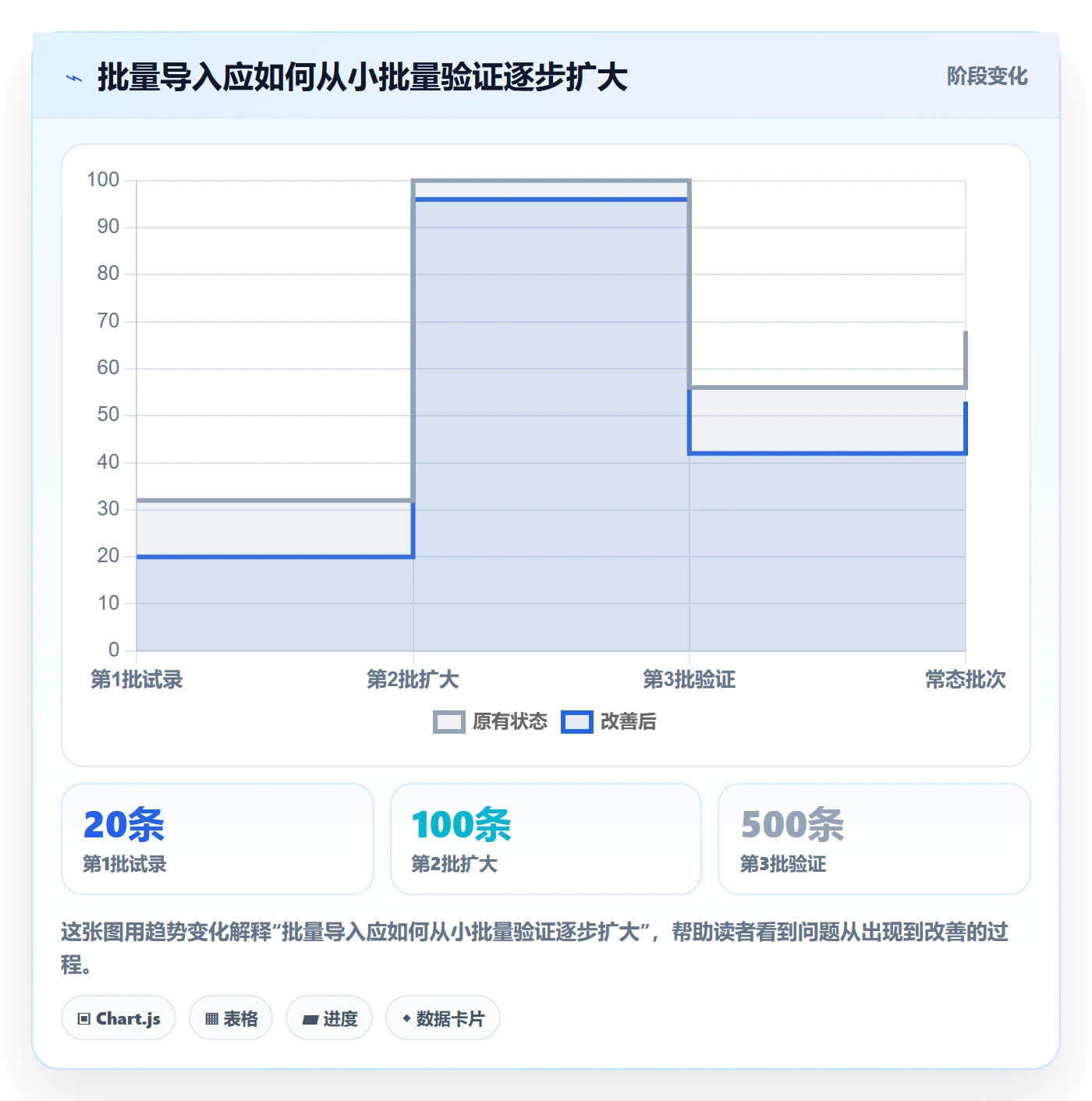The width and height of the screenshot is (1092, 1101).
Task: Click the diamond icon in 数据卡片 tag
Action: pyautogui.click(x=406, y=1018)
